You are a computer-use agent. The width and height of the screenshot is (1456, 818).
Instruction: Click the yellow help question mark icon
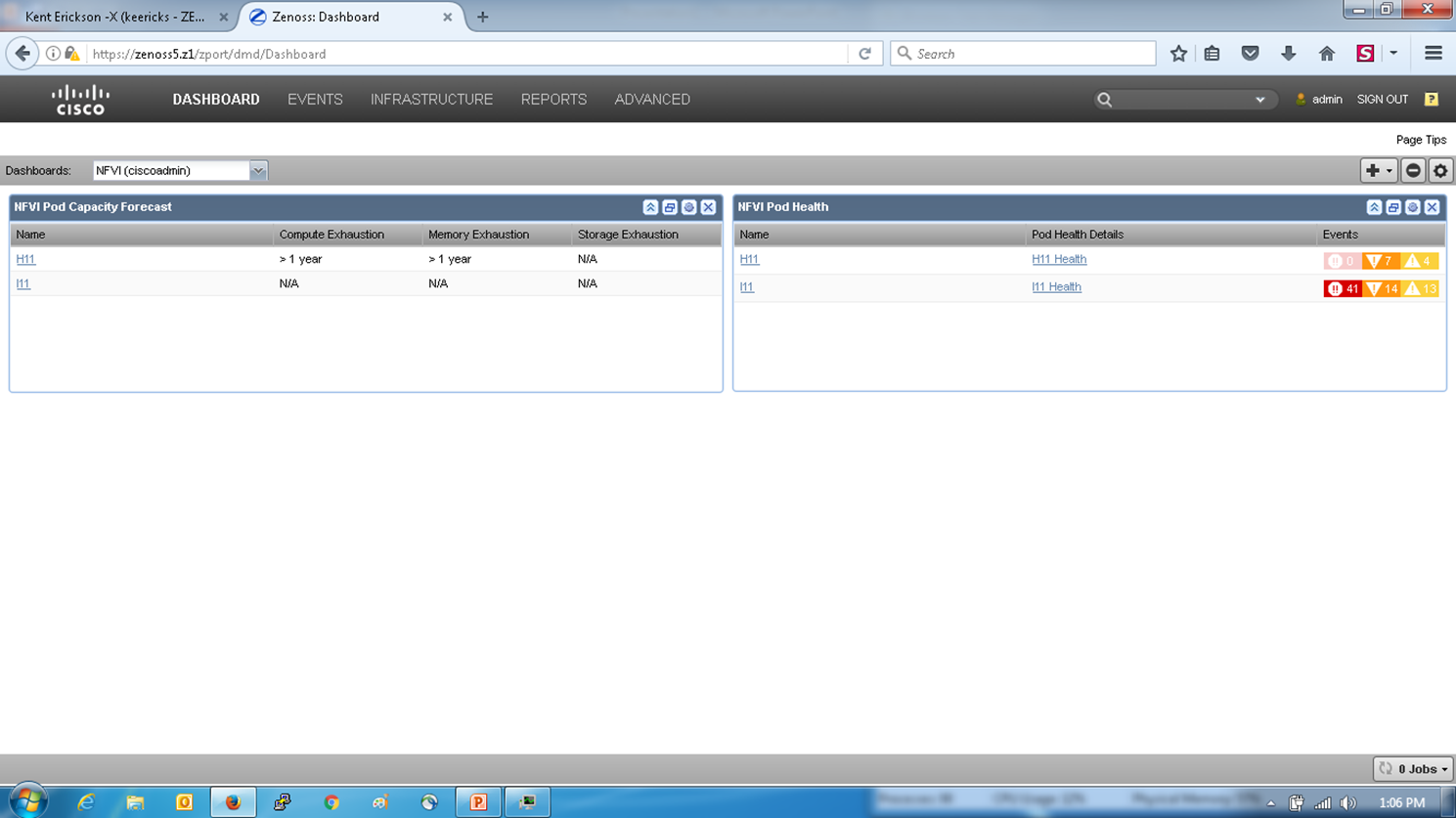point(1432,100)
